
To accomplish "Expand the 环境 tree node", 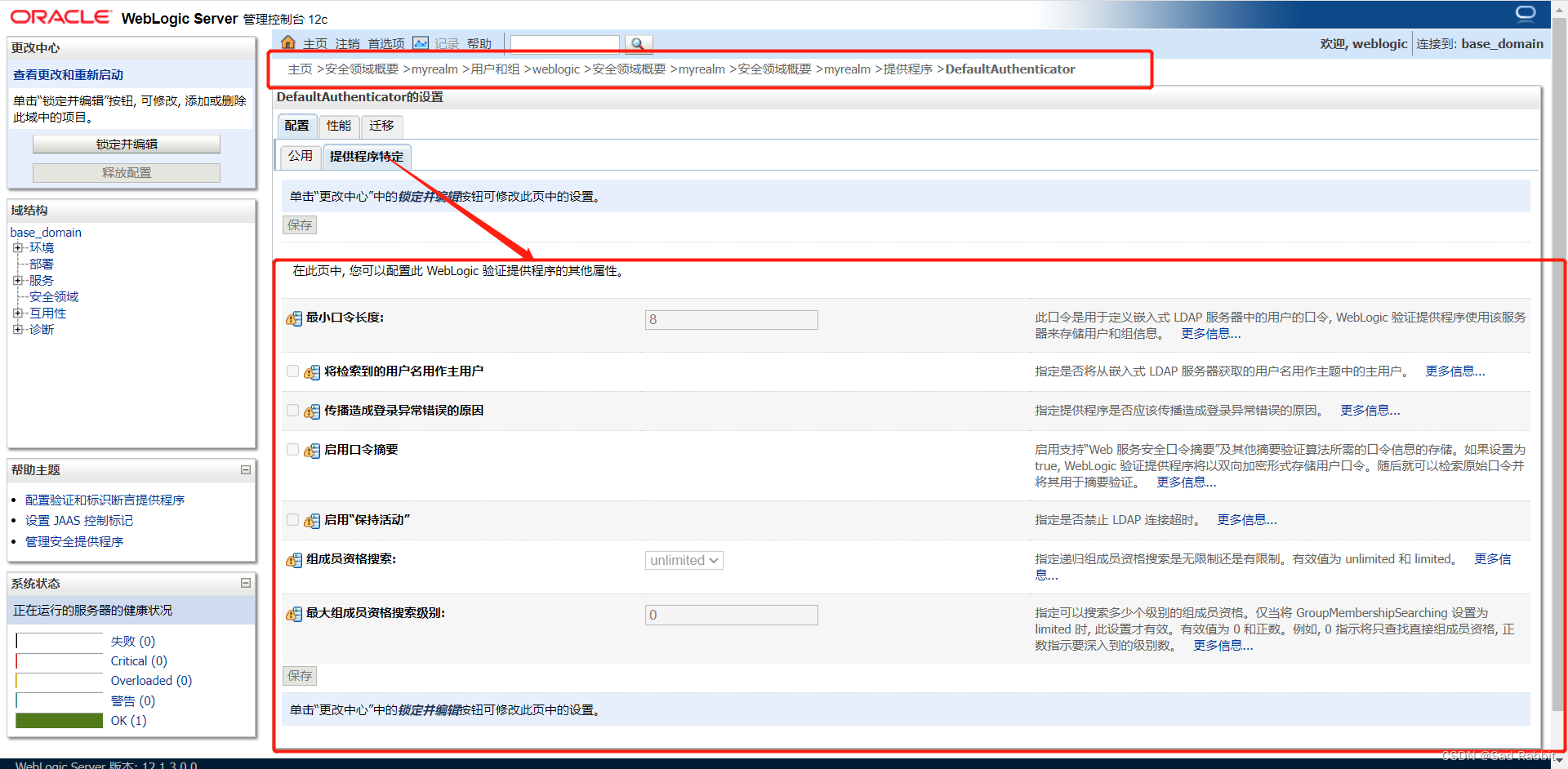I will click(x=18, y=247).
